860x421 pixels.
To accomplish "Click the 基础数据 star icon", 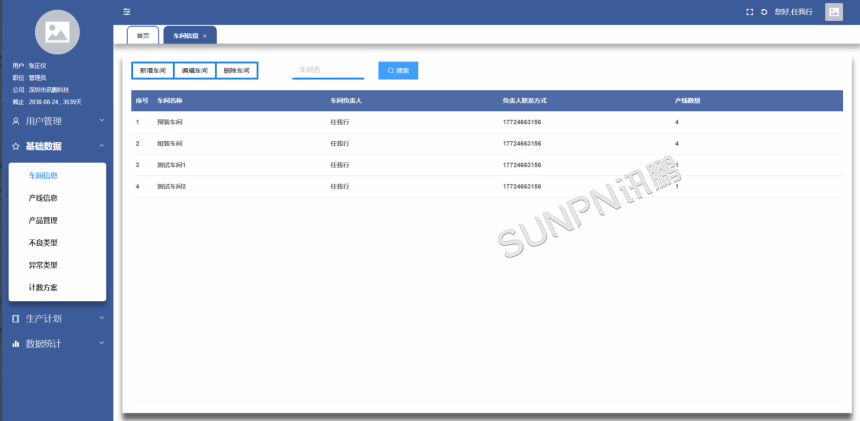I will coord(15,146).
